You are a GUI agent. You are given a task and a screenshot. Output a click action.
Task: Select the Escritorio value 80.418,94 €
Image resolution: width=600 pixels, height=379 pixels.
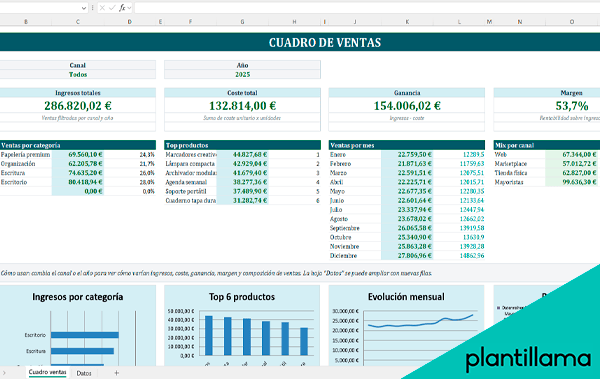pyautogui.click(x=78, y=182)
